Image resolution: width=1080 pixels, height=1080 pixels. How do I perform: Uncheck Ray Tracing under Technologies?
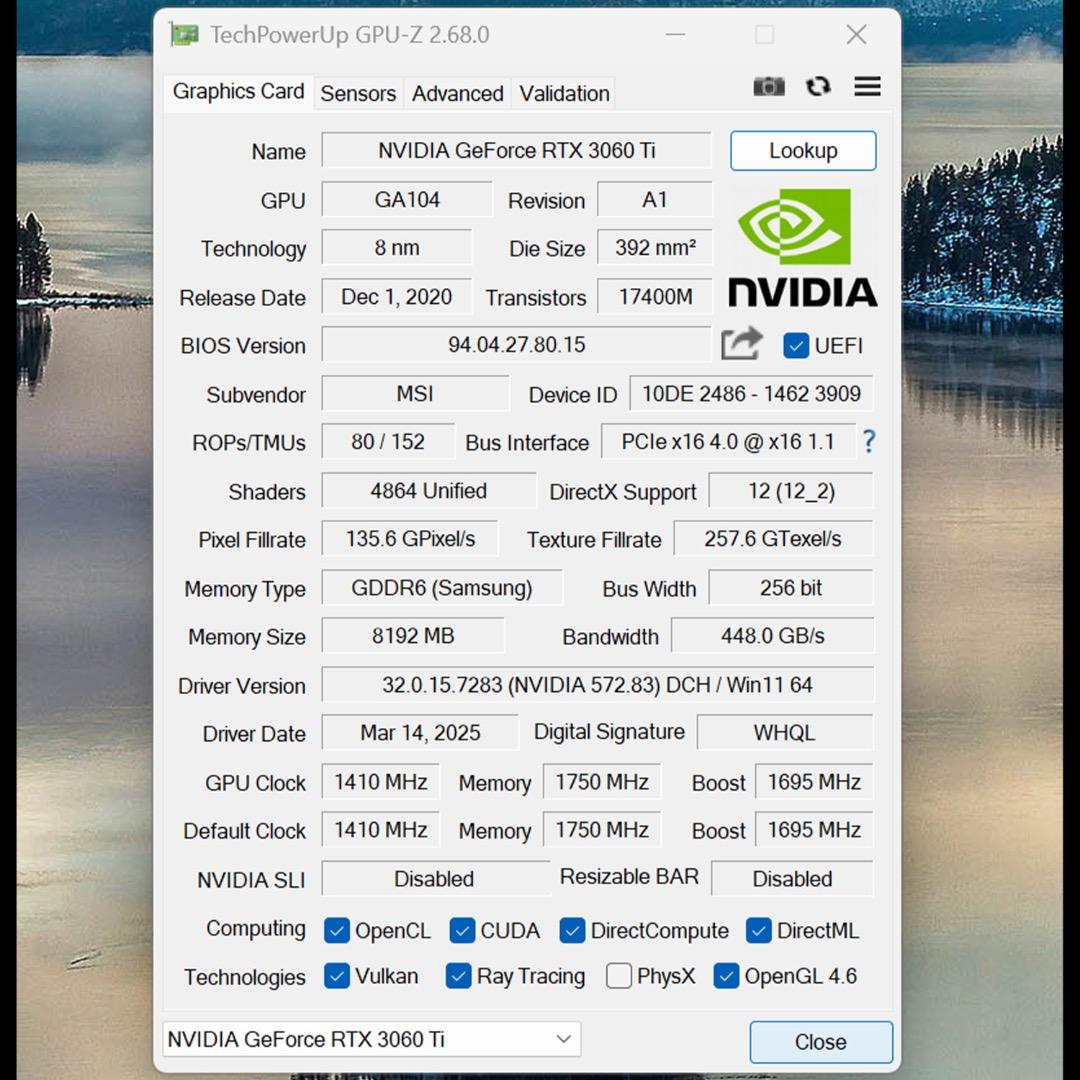coord(459,975)
